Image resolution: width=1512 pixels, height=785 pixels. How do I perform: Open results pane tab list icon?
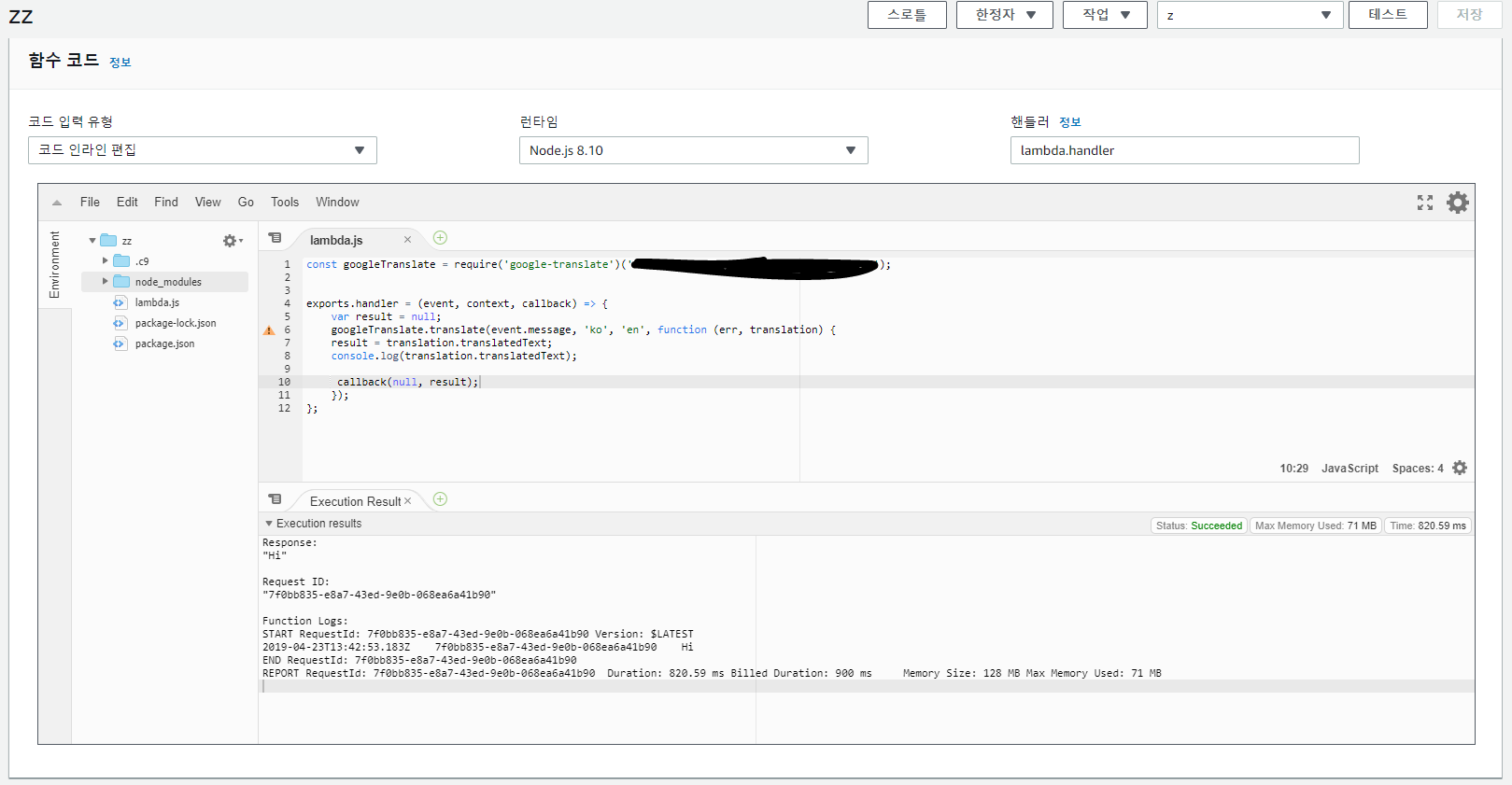point(275,499)
